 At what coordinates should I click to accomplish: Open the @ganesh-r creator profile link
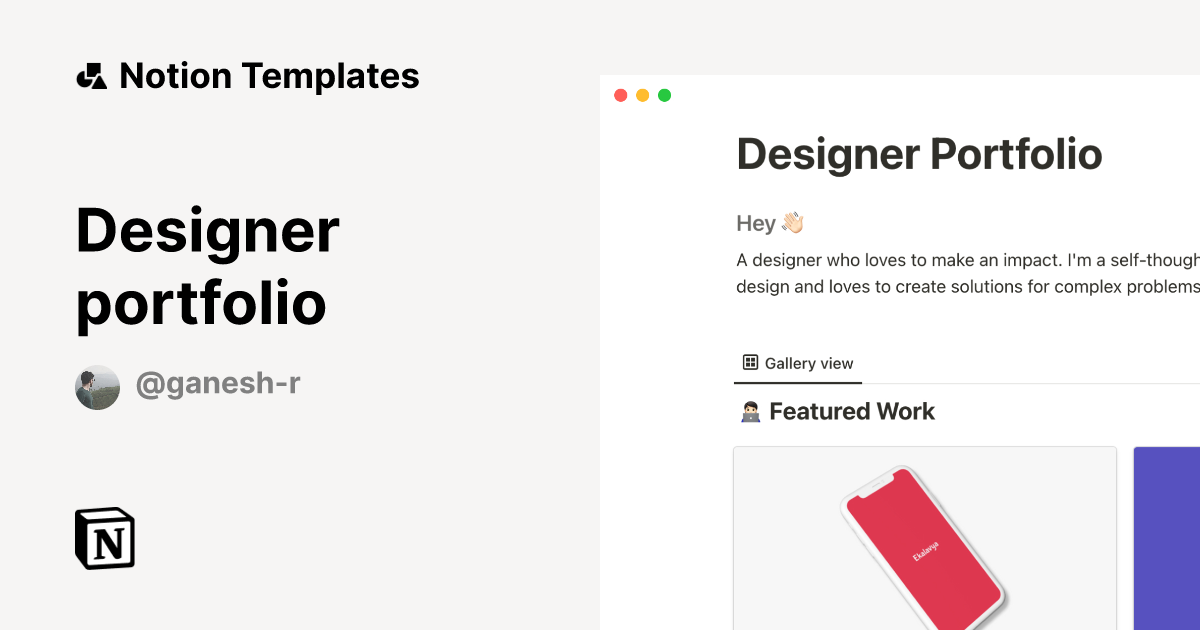coord(217,383)
